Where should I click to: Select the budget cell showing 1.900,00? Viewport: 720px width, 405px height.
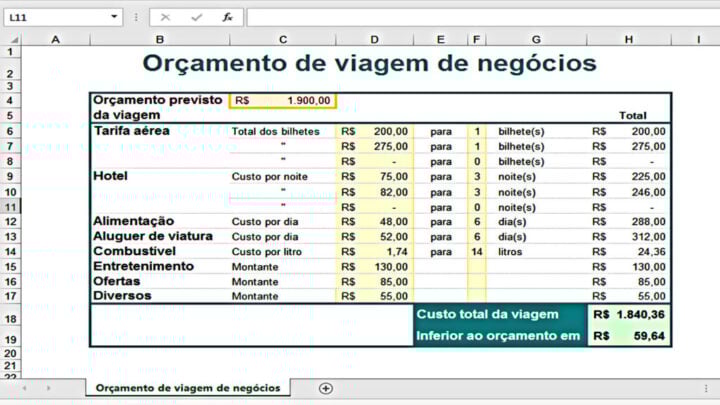tap(283, 101)
